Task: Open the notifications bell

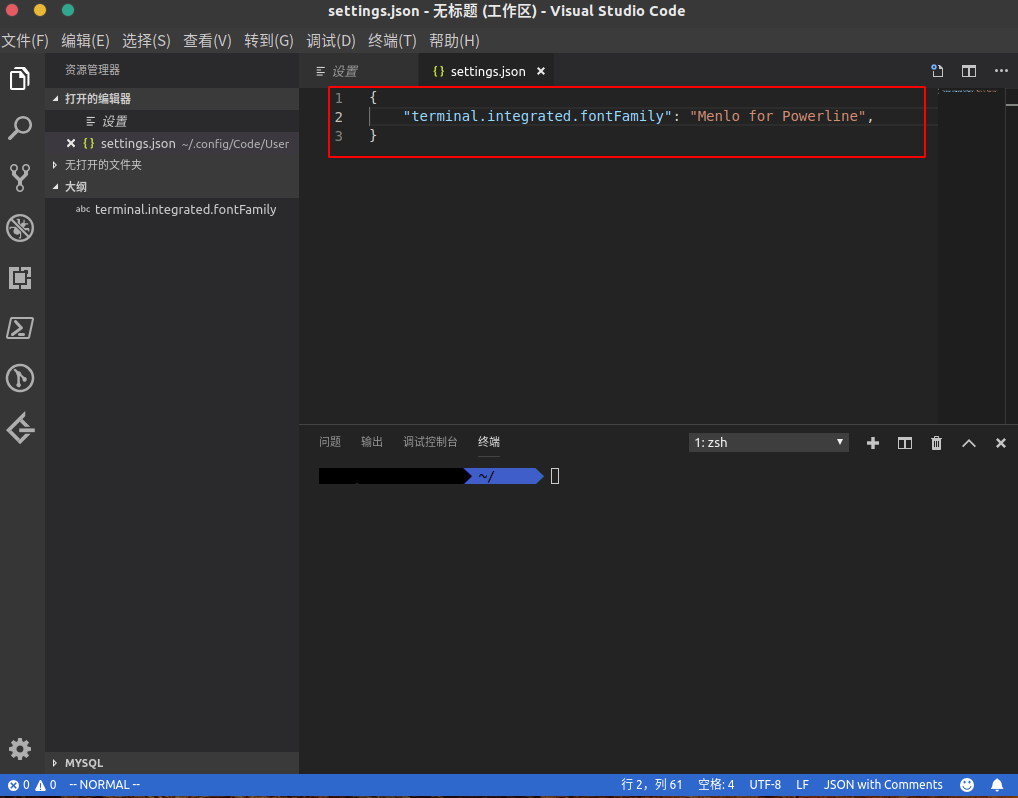Action: click(997, 784)
